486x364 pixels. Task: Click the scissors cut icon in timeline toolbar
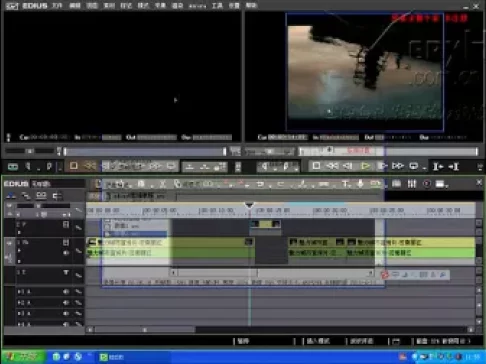click(x=162, y=184)
